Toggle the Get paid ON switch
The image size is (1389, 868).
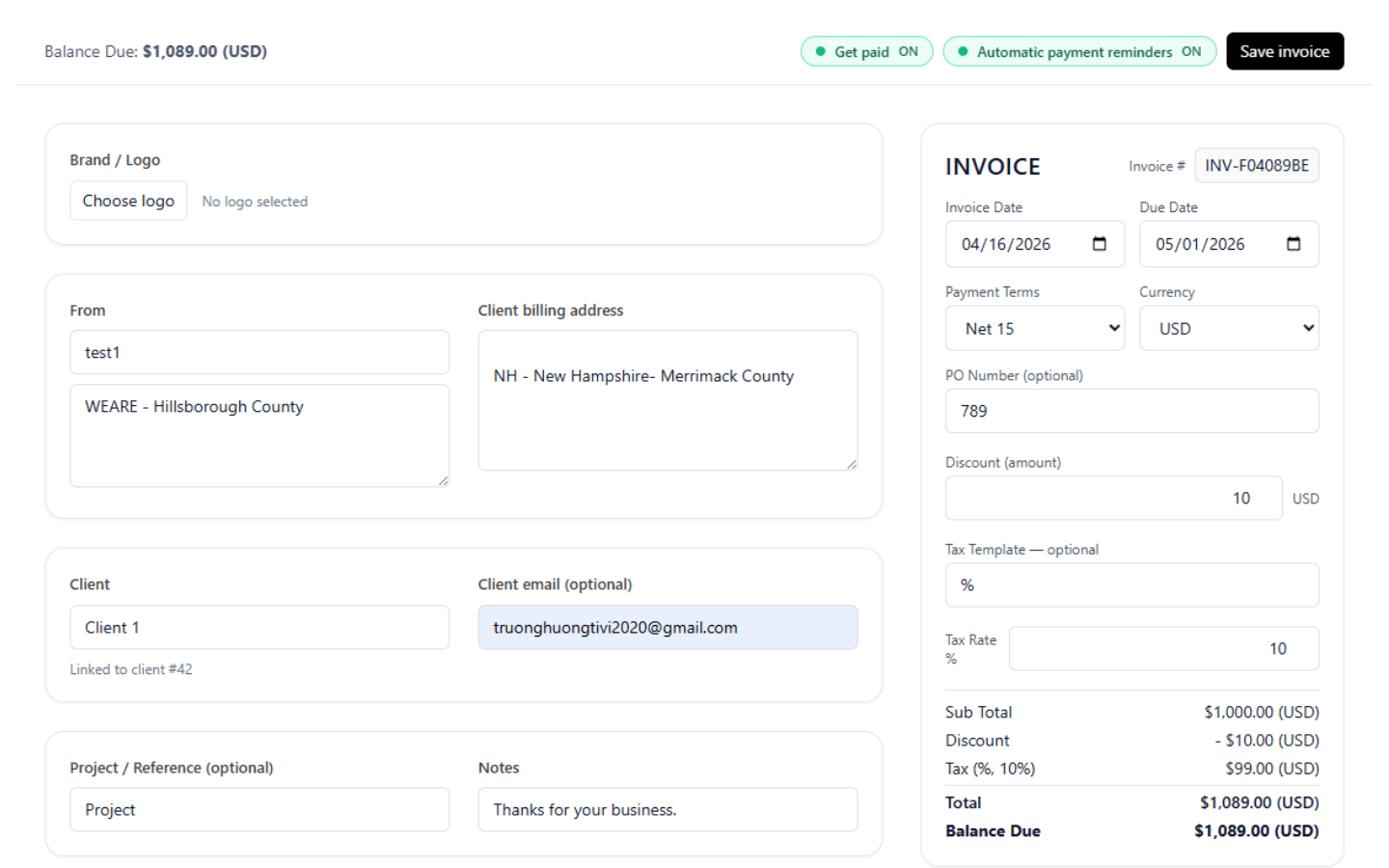[x=866, y=51]
